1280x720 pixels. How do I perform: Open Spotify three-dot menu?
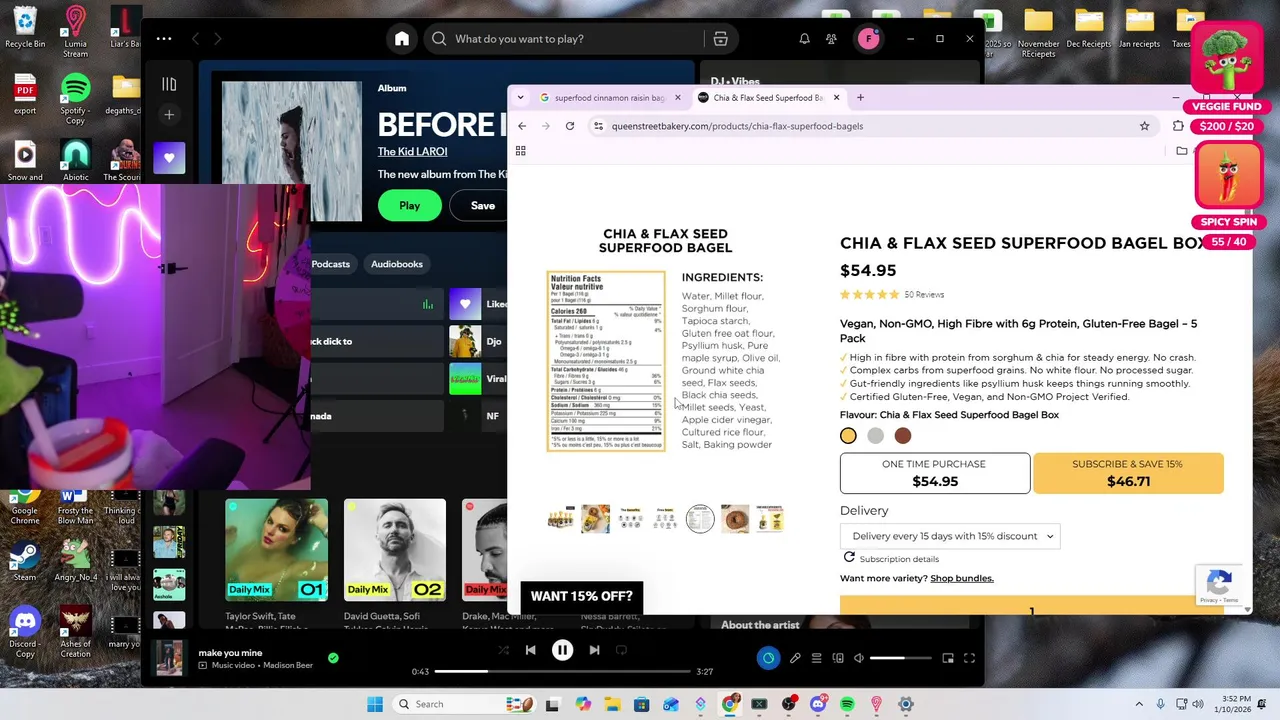[164, 39]
